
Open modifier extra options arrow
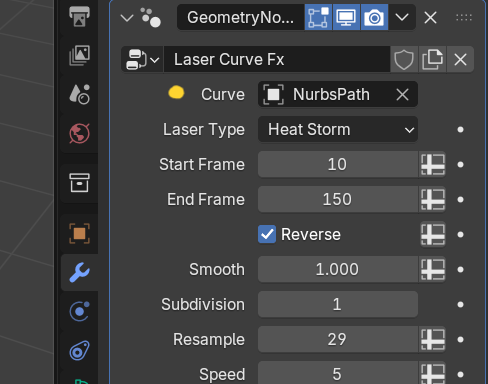tap(402, 17)
